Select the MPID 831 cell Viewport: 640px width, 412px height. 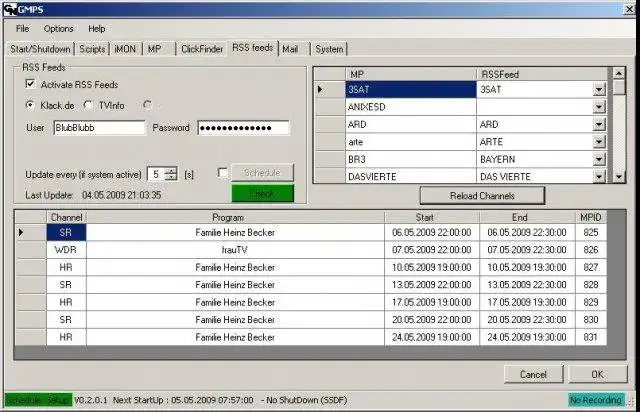click(591, 337)
